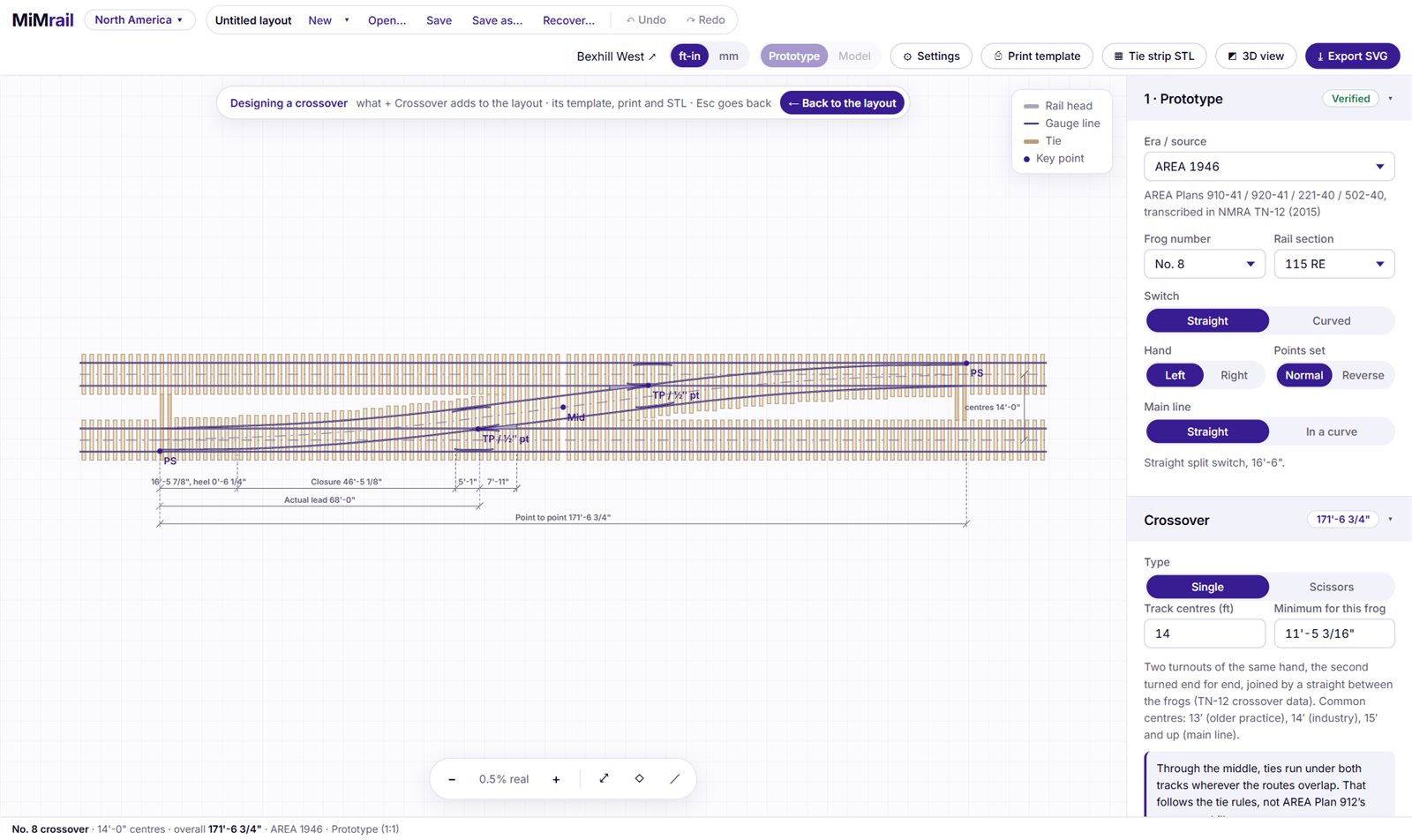Image resolution: width=1412 pixels, height=840 pixels.
Task: Zoom in with the plus button
Action: tap(556, 779)
